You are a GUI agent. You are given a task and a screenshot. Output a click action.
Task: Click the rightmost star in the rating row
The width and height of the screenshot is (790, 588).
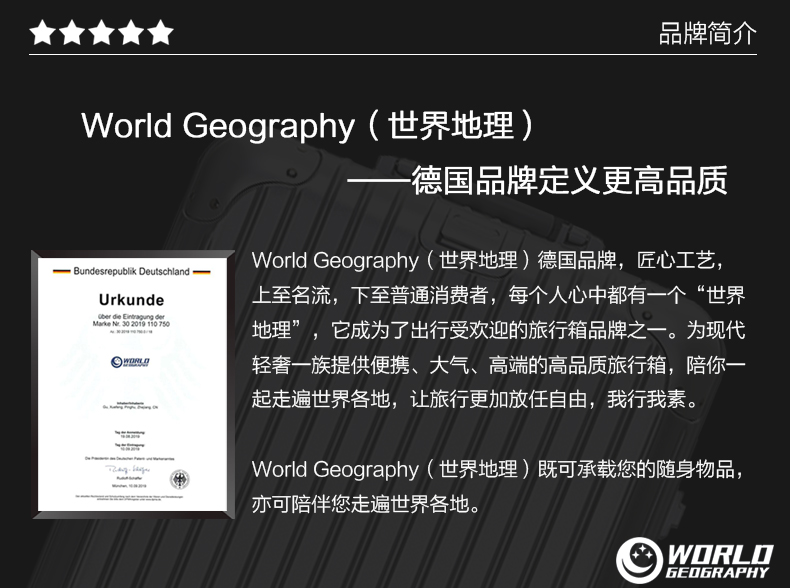point(161,33)
